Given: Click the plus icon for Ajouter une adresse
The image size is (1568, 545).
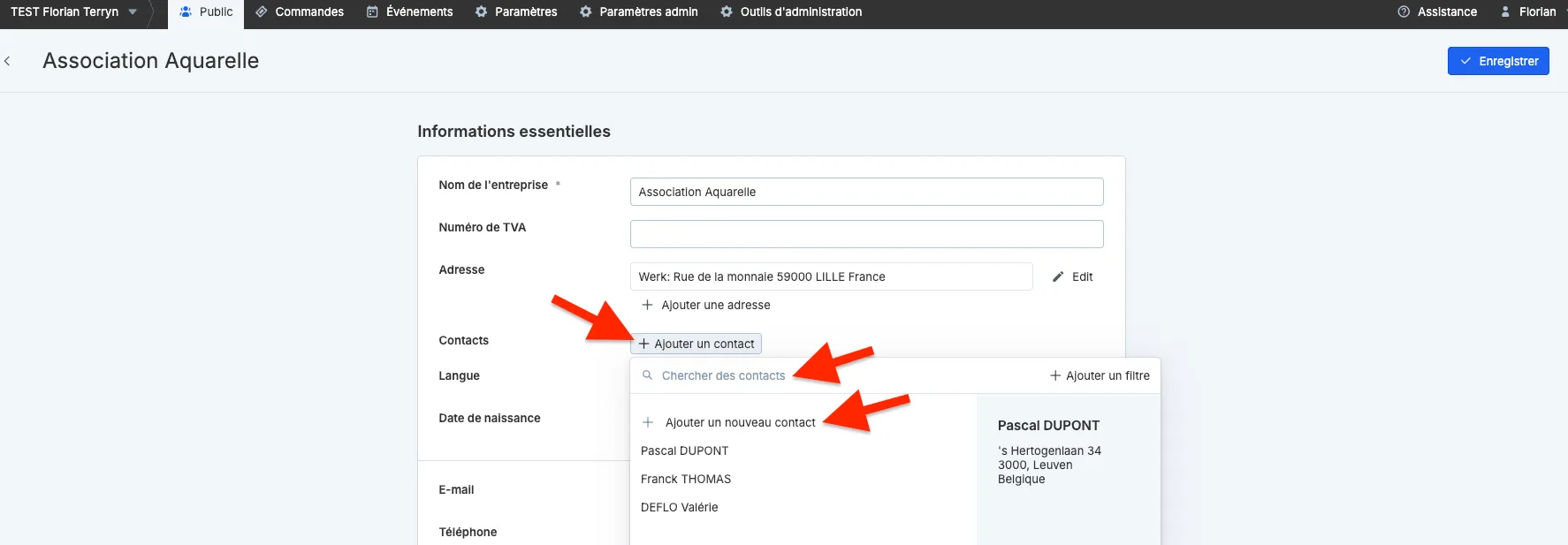Looking at the screenshot, I should pos(647,305).
